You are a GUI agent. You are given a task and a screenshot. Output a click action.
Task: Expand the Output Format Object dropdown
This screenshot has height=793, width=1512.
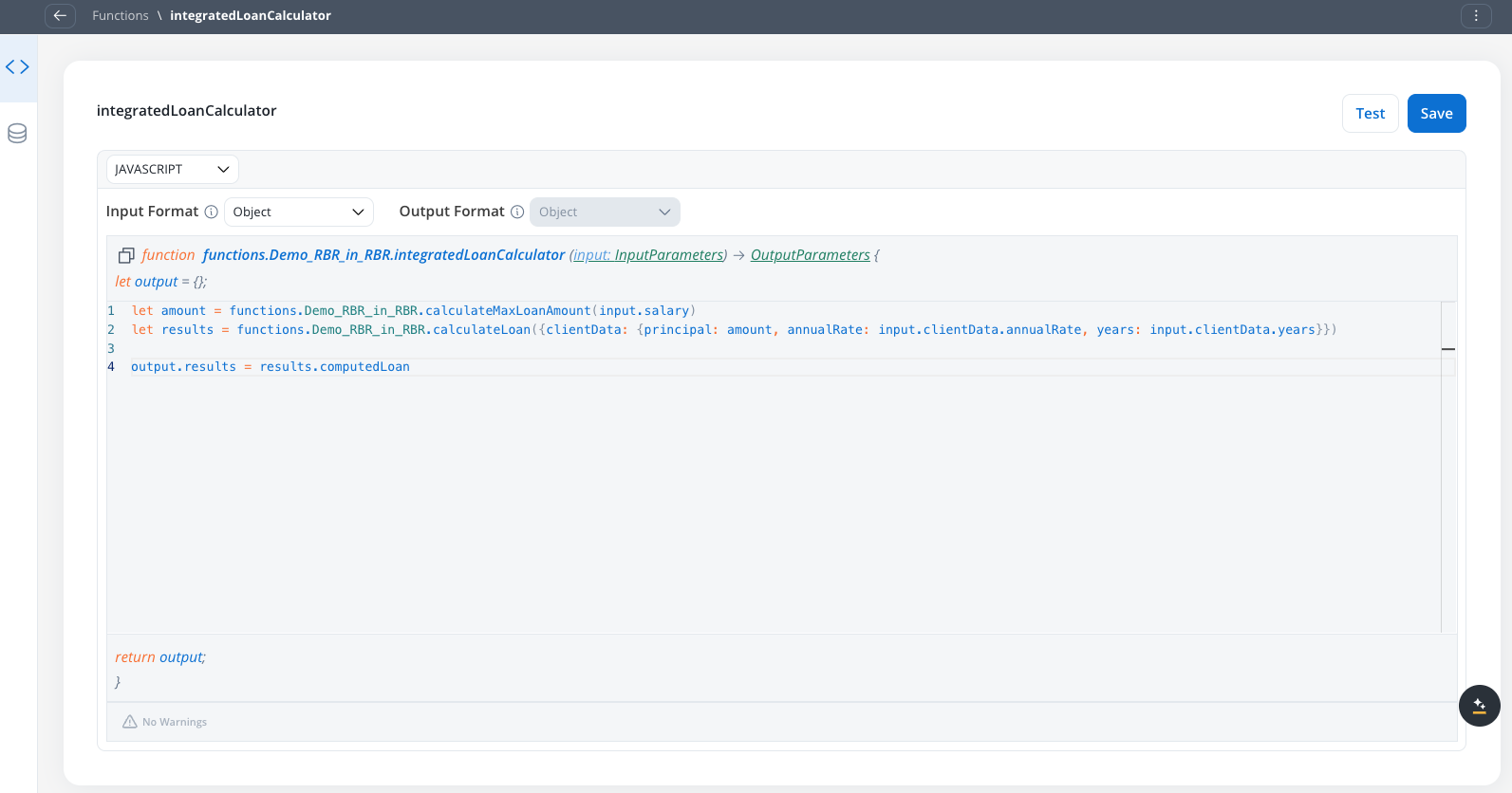point(605,212)
